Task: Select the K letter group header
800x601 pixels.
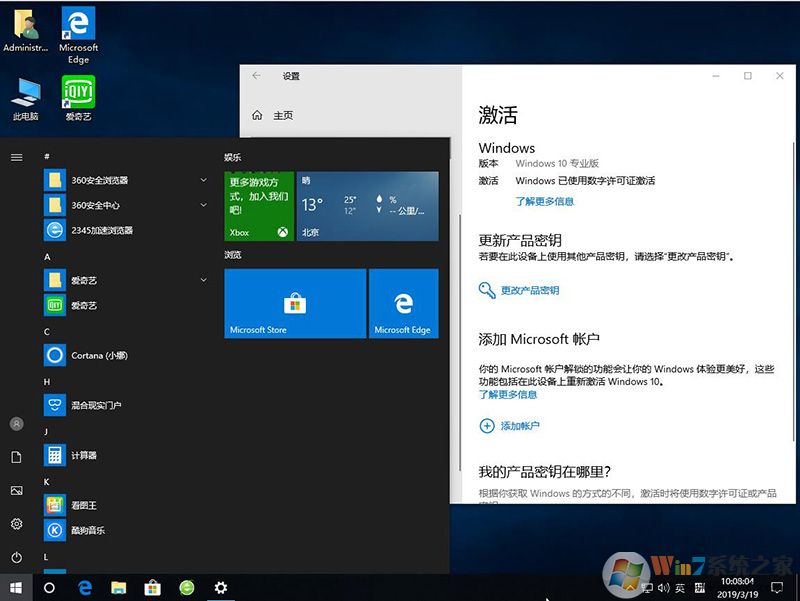Action: pos(46,482)
